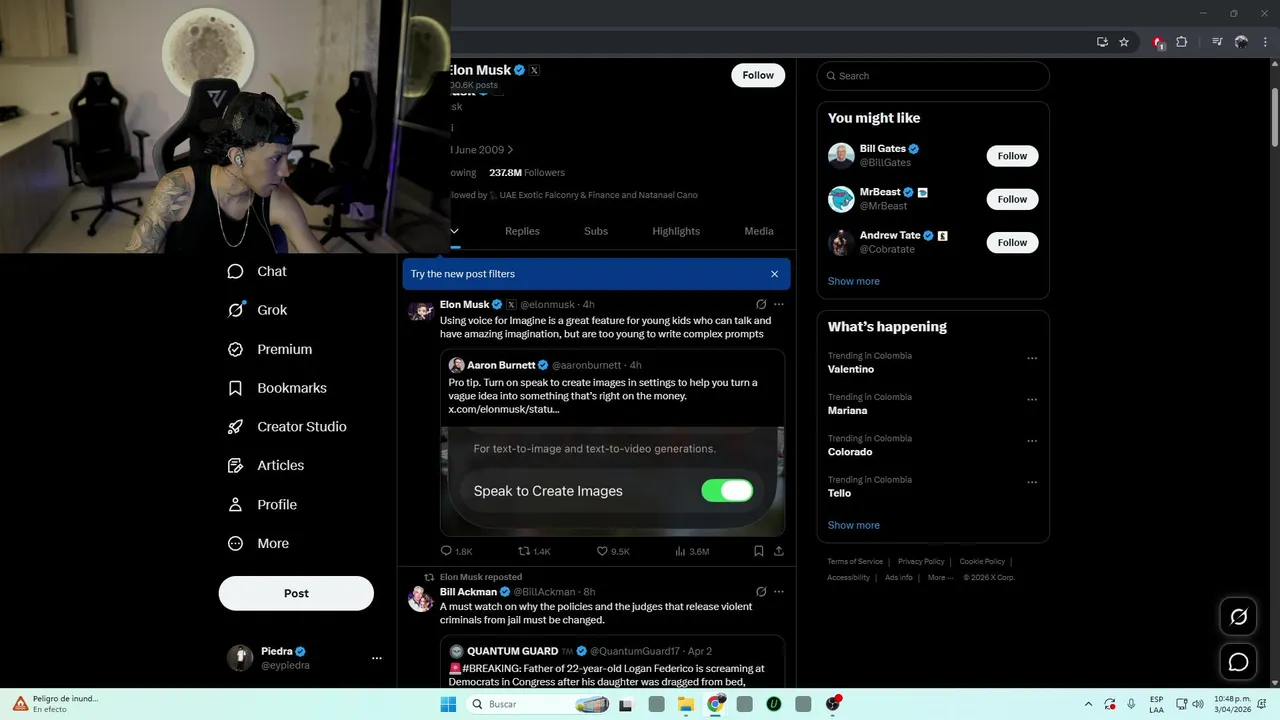Open Bookmarks from the sidebar

pos(277,388)
